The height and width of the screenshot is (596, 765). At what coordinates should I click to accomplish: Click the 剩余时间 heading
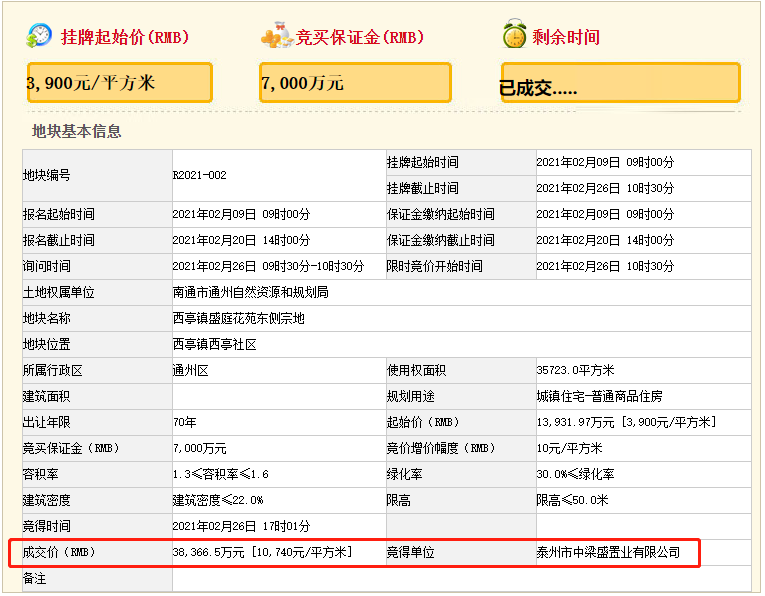coord(565,37)
